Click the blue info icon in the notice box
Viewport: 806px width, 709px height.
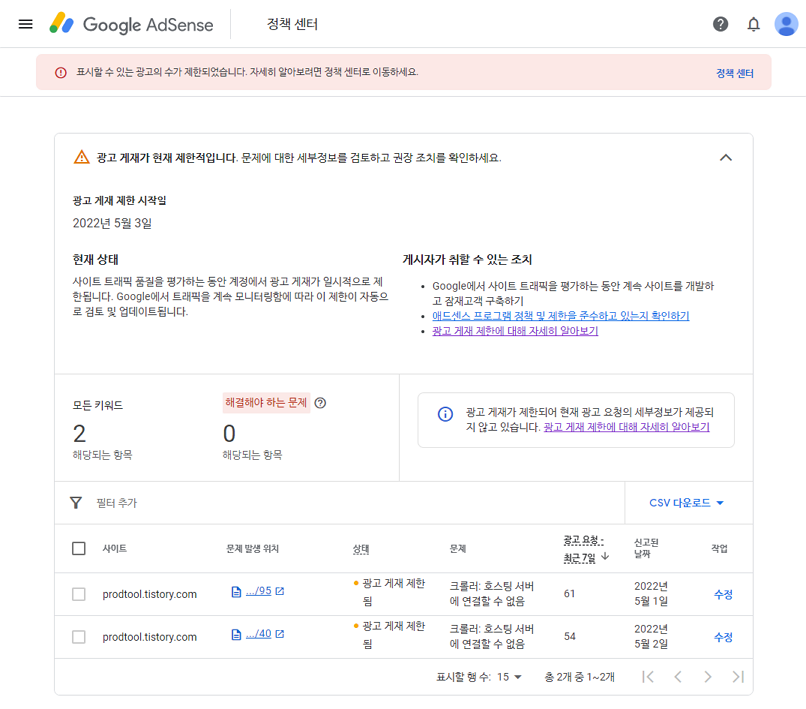444,415
